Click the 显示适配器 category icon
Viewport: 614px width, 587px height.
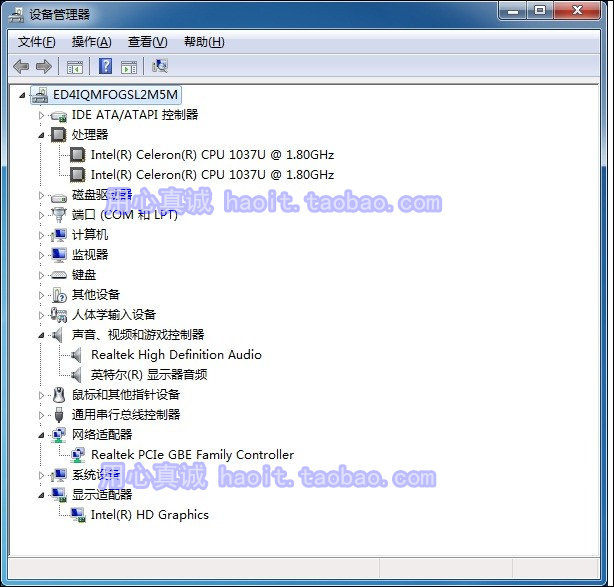coord(59,495)
